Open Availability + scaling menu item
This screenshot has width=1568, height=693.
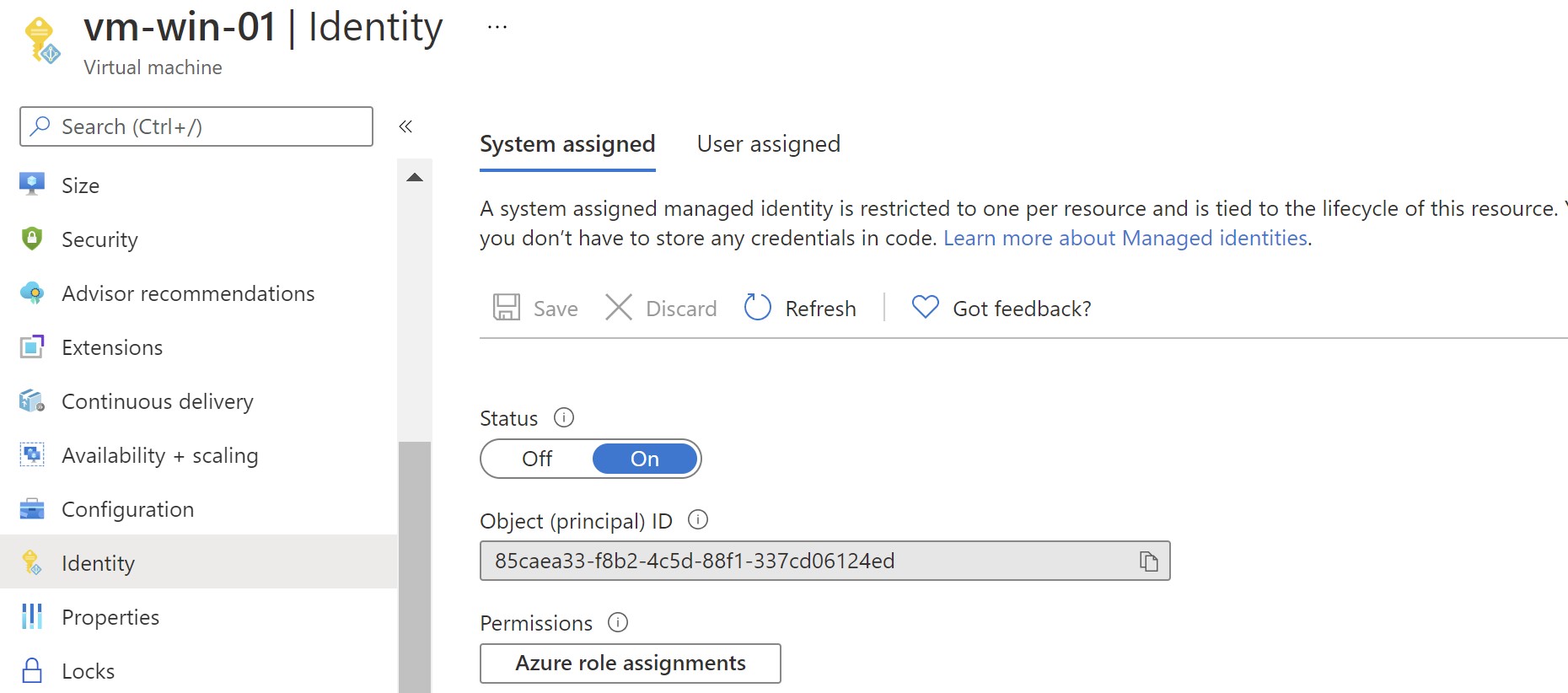(199, 454)
